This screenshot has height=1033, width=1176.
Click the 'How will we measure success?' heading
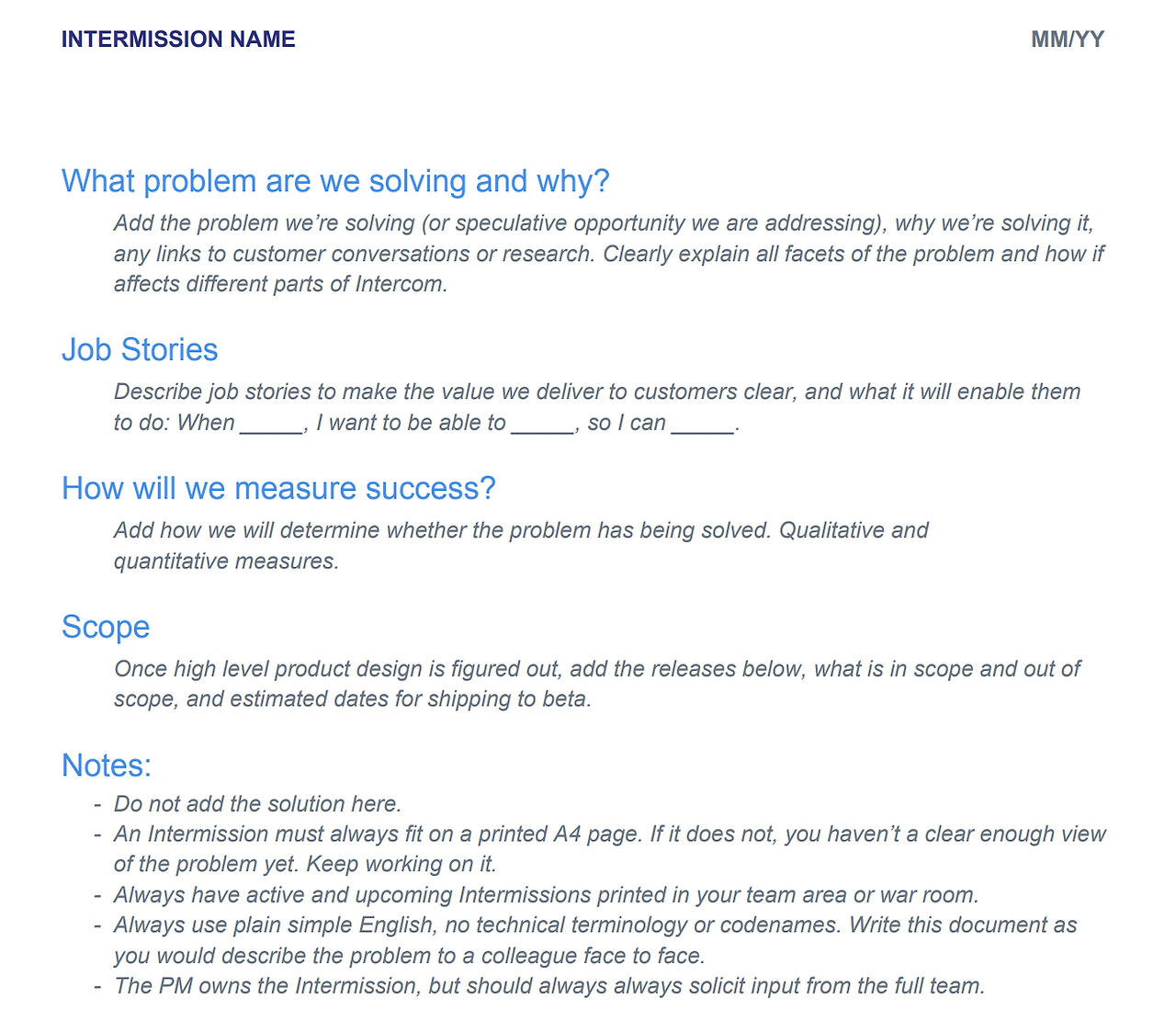[278, 488]
